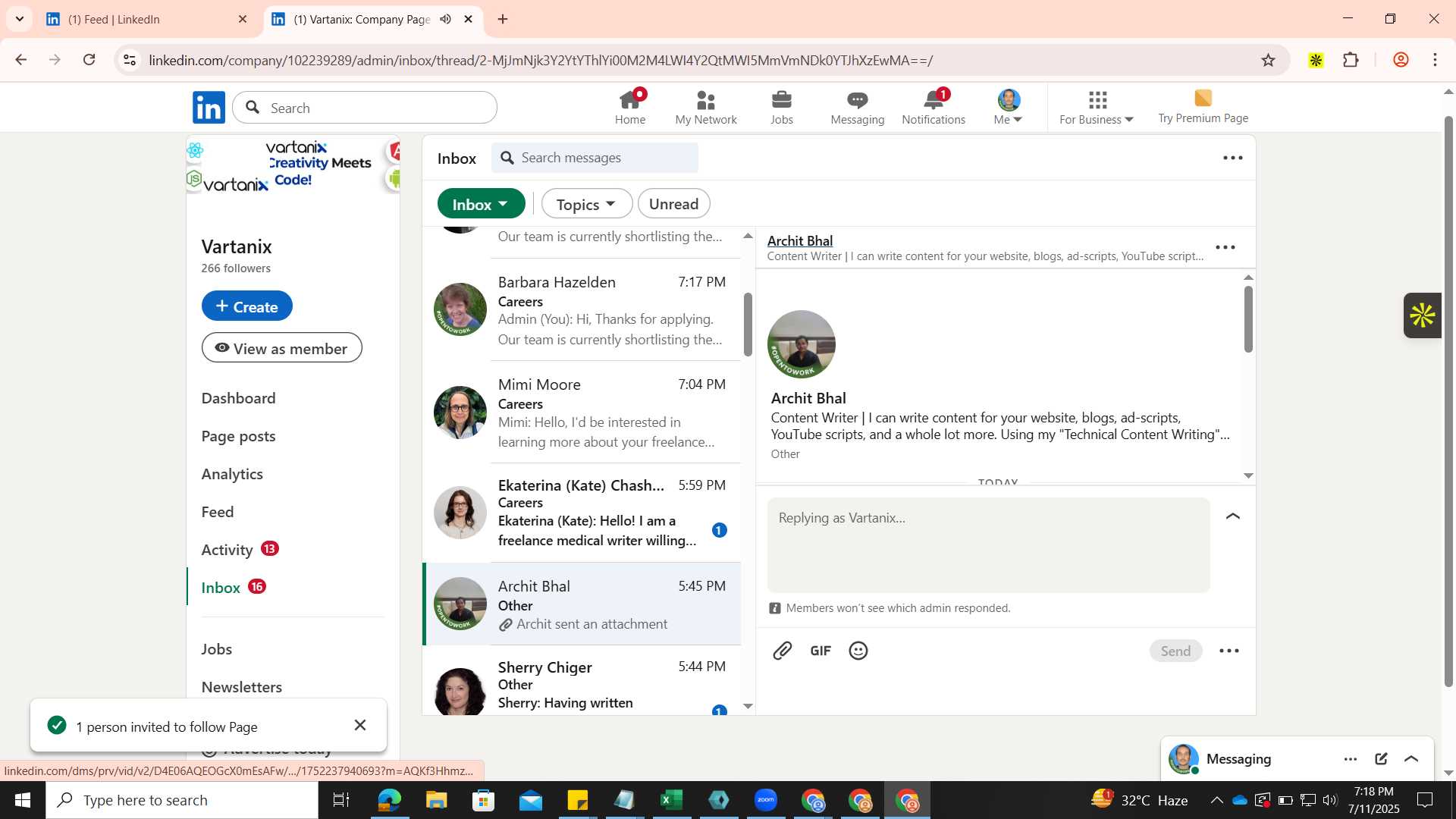Expand the Topics dropdown
The width and height of the screenshot is (1456, 819).
click(586, 204)
